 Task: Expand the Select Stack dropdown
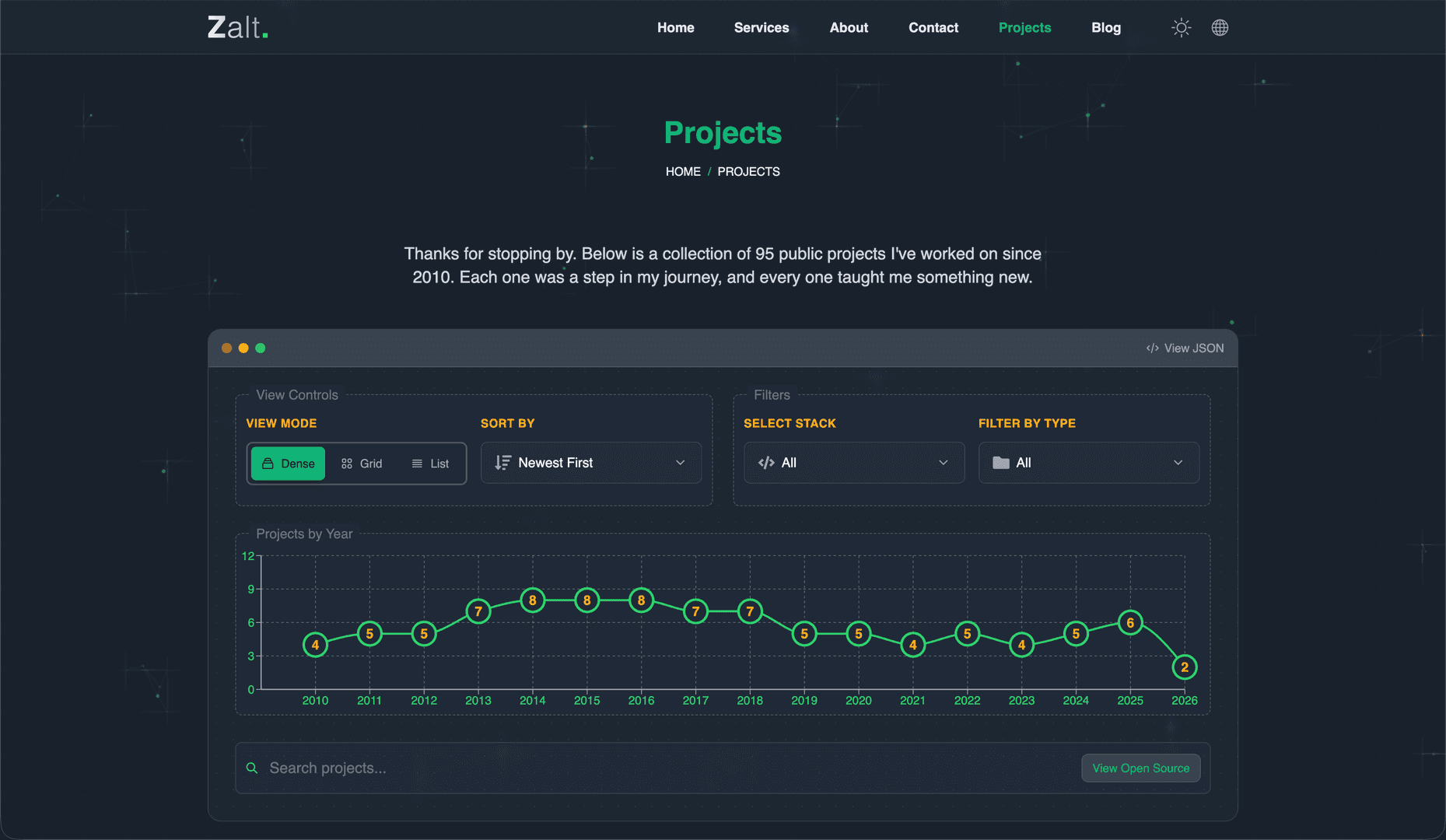pos(853,463)
